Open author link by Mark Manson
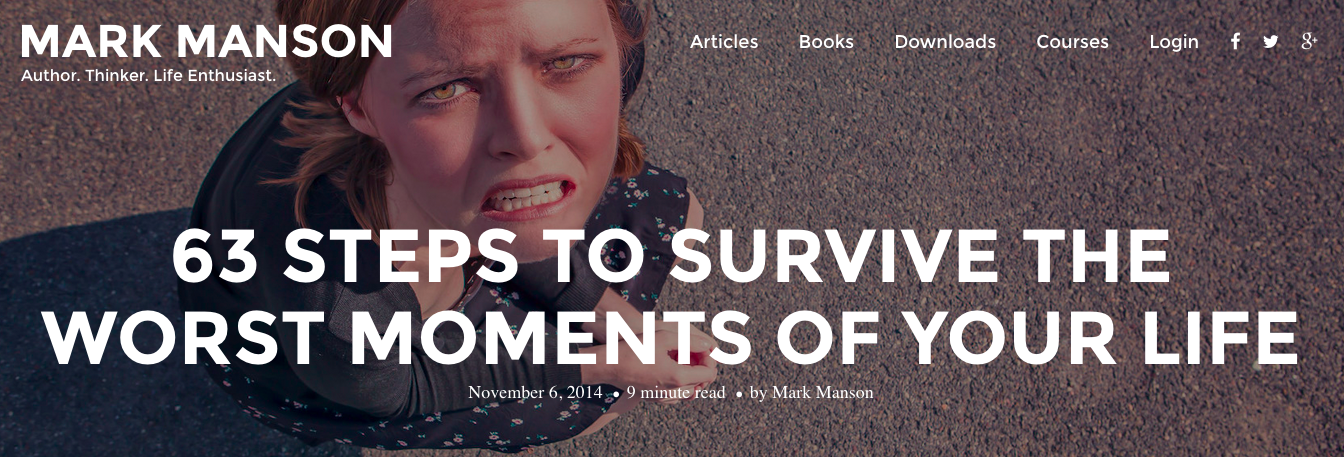1344x457 pixels. [x=811, y=392]
